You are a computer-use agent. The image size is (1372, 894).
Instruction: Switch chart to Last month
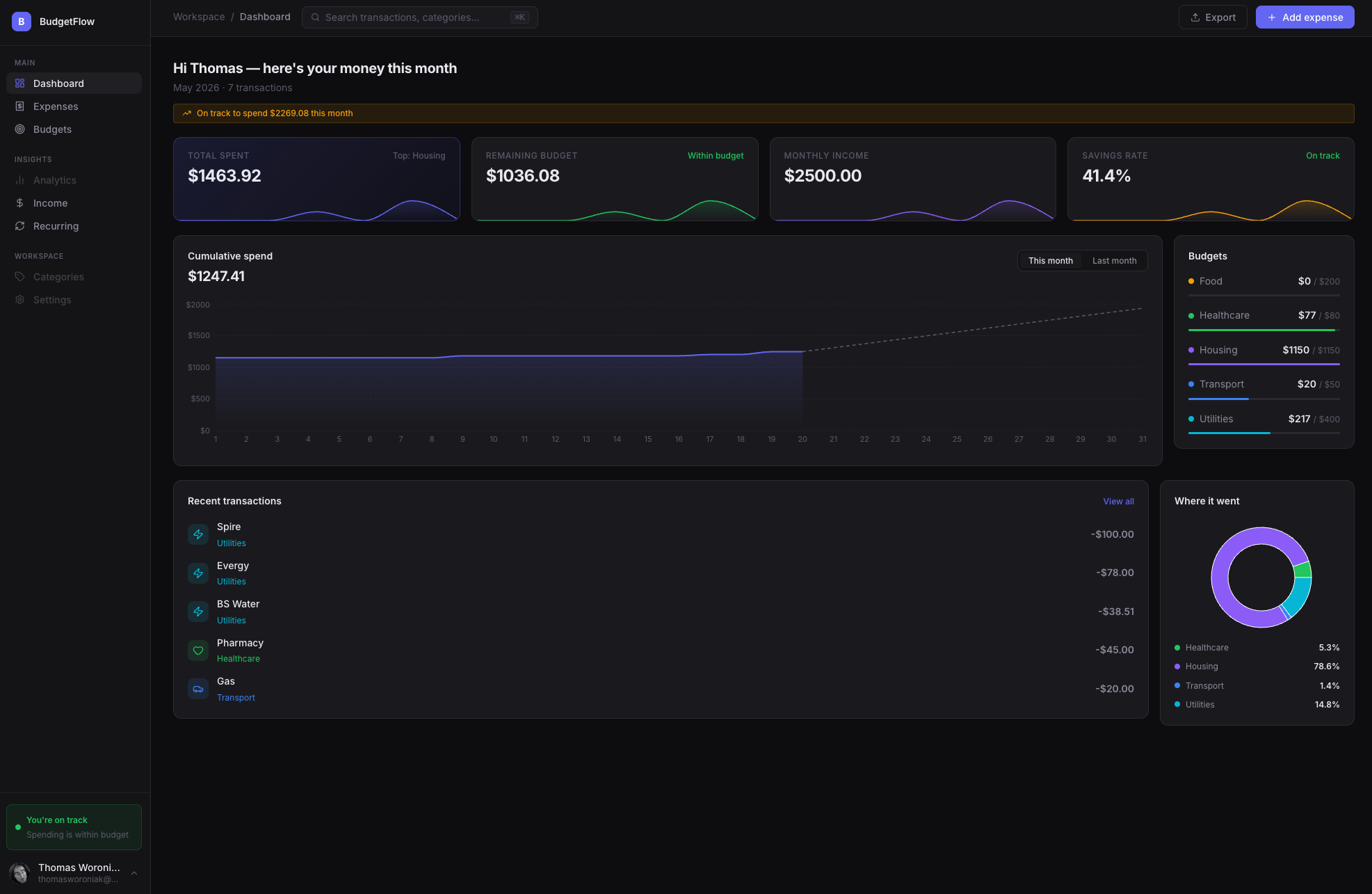[x=1114, y=261]
